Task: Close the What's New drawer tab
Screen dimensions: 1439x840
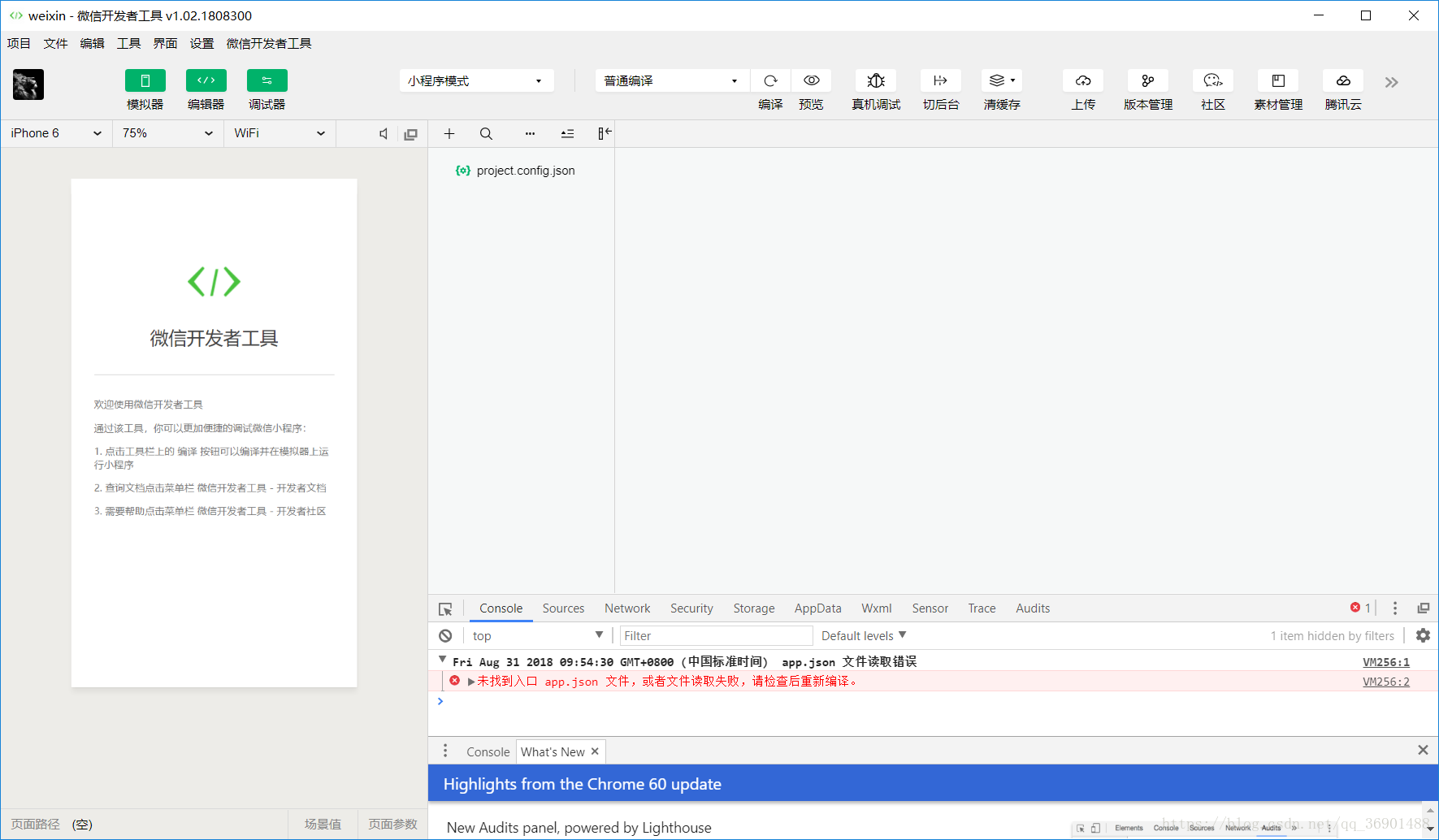Action: 595,751
